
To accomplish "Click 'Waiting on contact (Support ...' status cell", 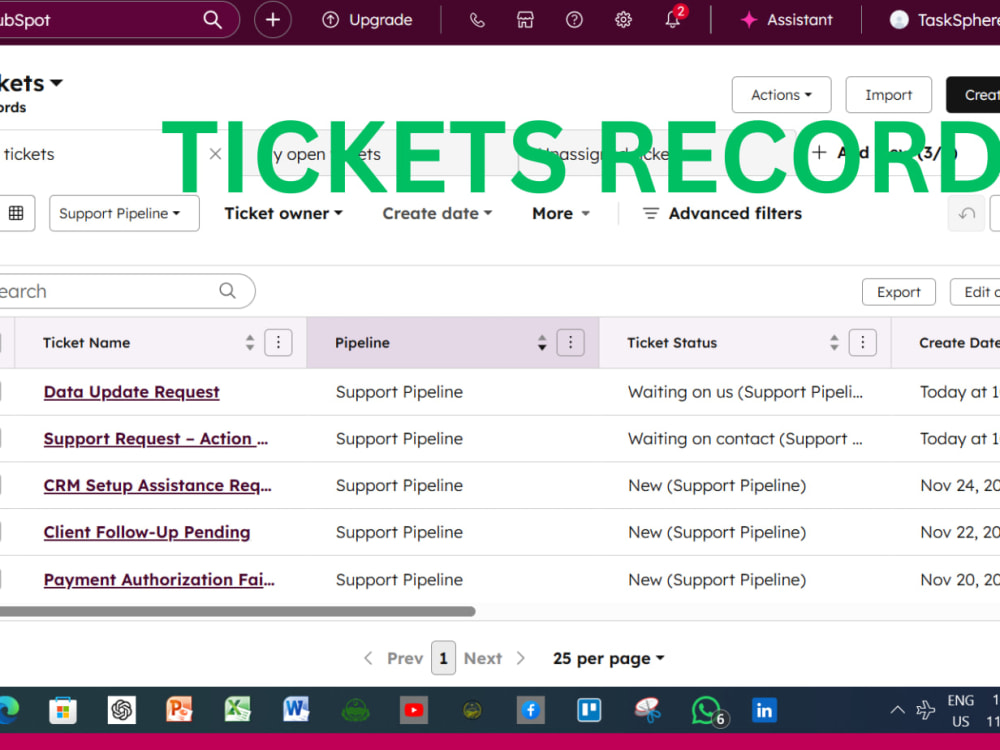I will (745, 439).
